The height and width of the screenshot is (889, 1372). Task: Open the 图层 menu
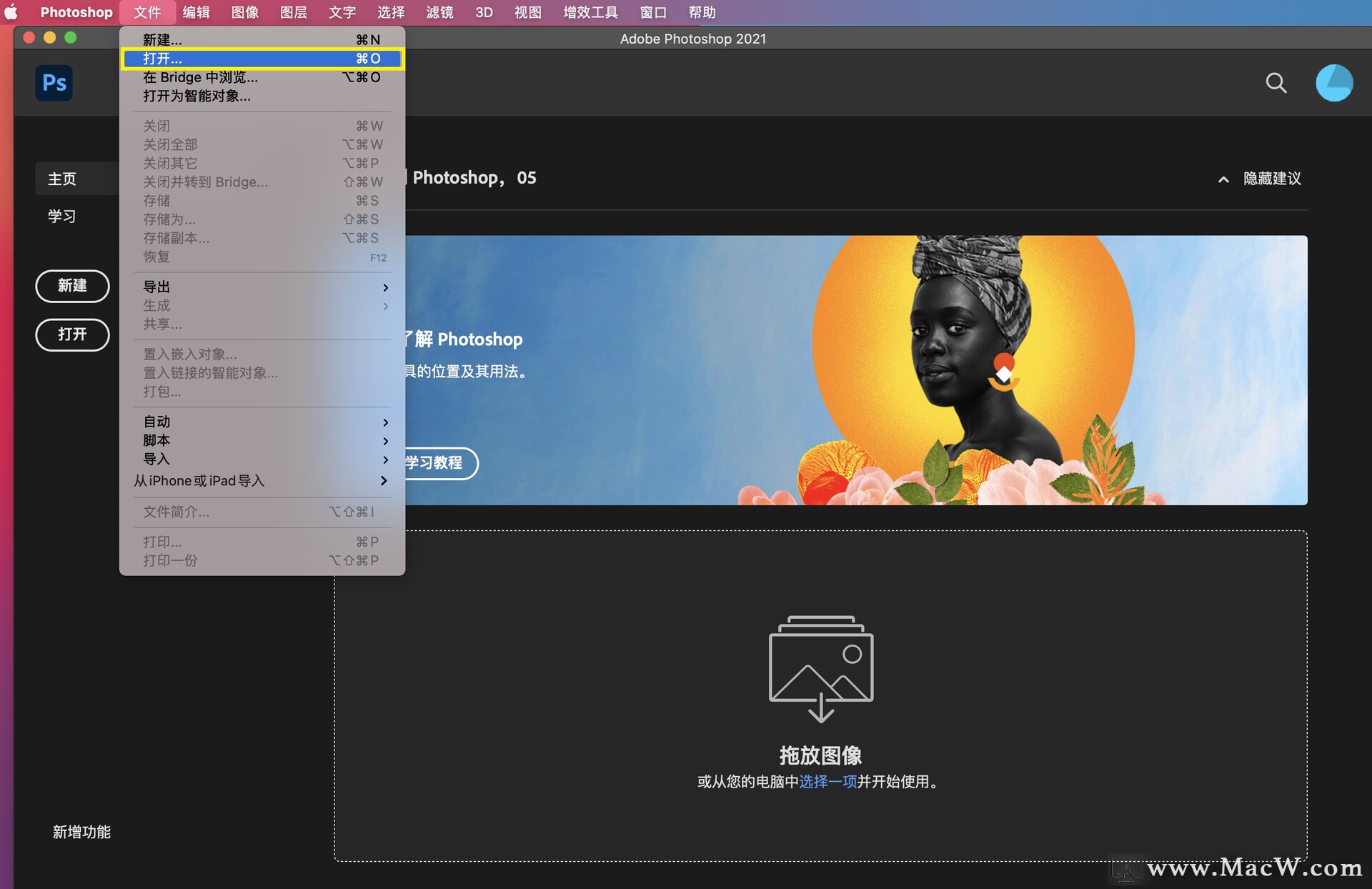pos(294,12)
